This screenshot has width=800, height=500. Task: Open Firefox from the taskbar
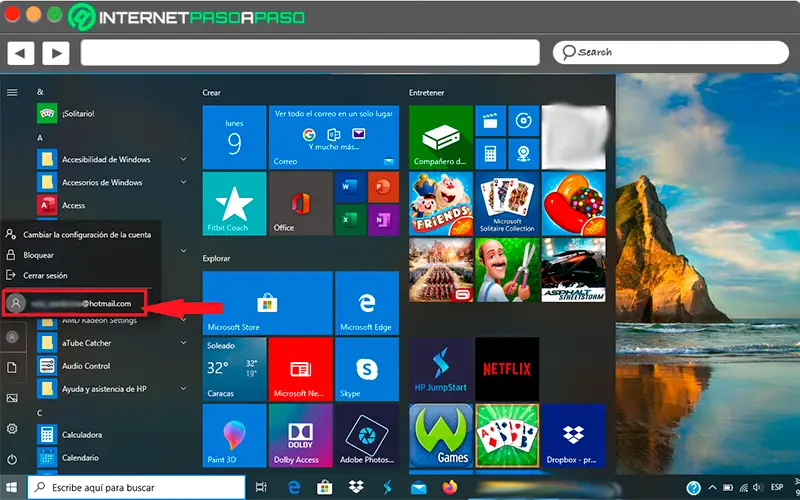(x=449, y=487)
